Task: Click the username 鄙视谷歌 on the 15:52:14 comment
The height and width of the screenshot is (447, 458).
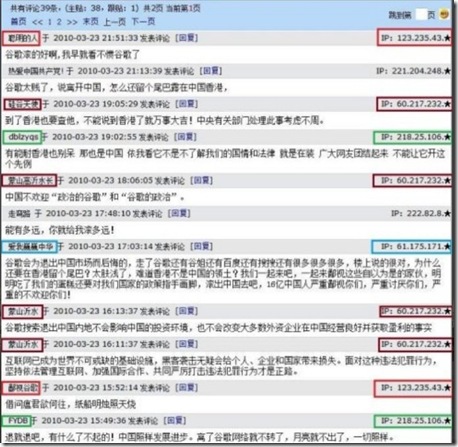Action: click(23, 388)
